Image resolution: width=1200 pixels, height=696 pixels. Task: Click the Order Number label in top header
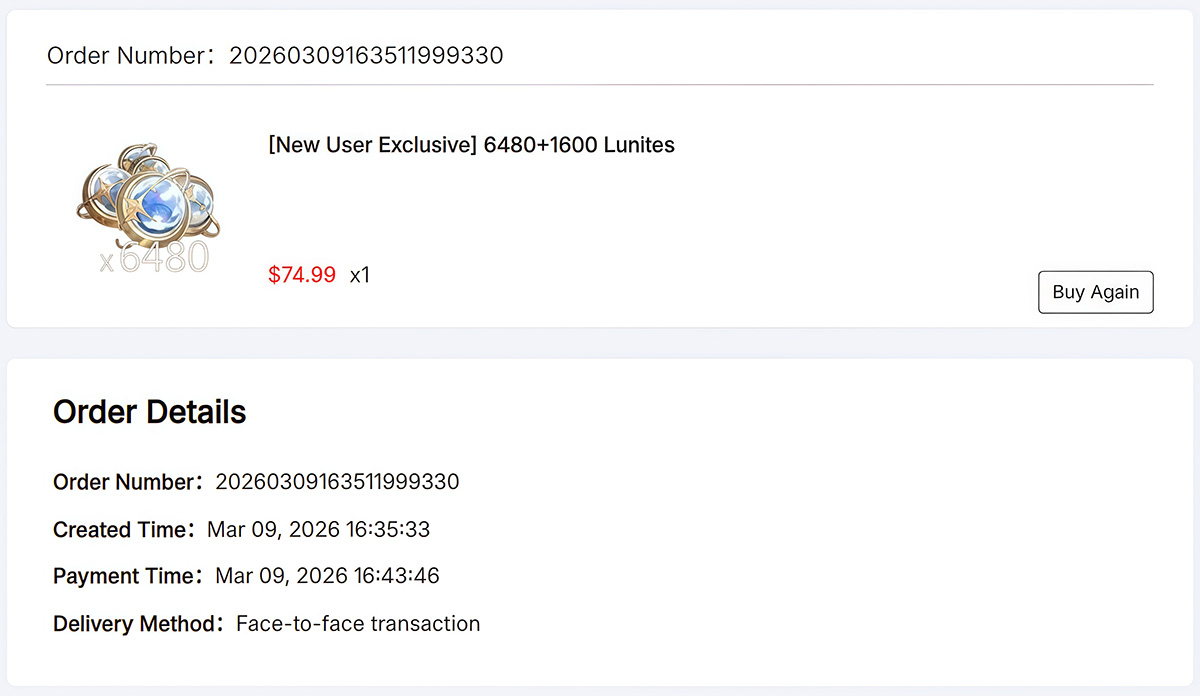(126, 56)
